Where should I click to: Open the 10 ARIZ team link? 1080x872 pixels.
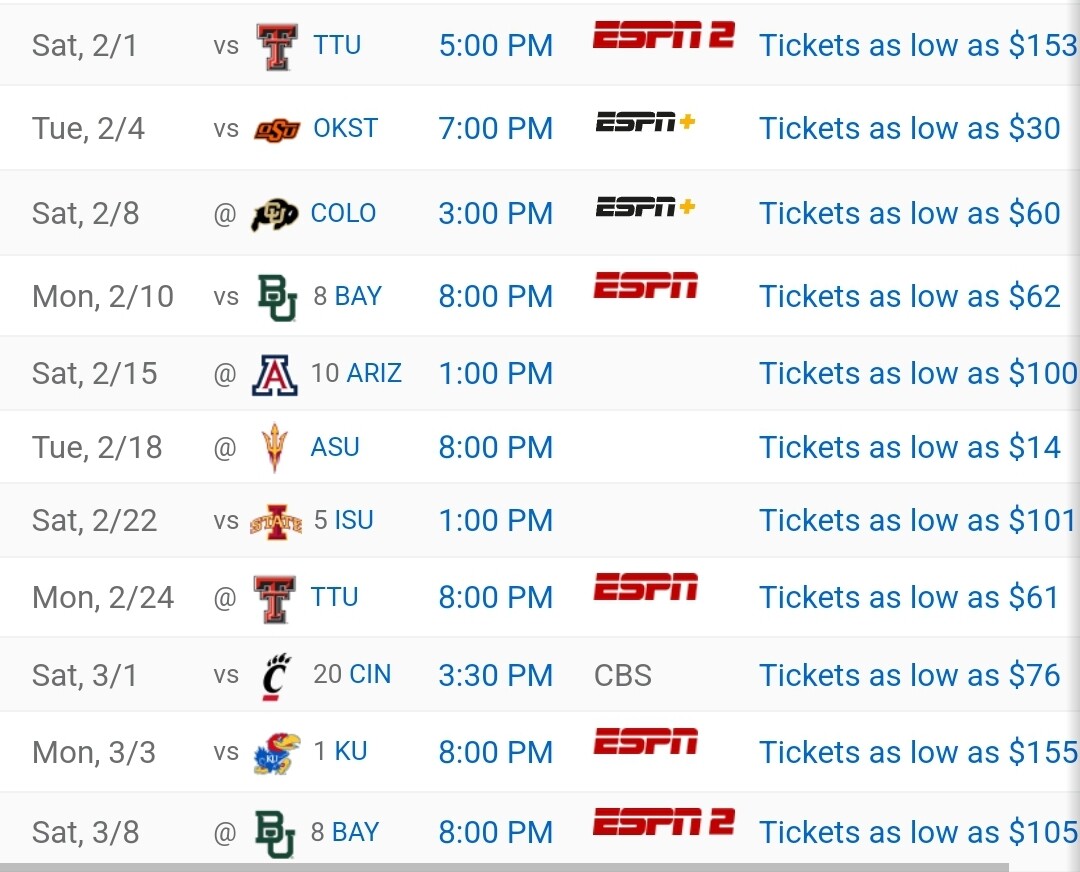[356, 373]
